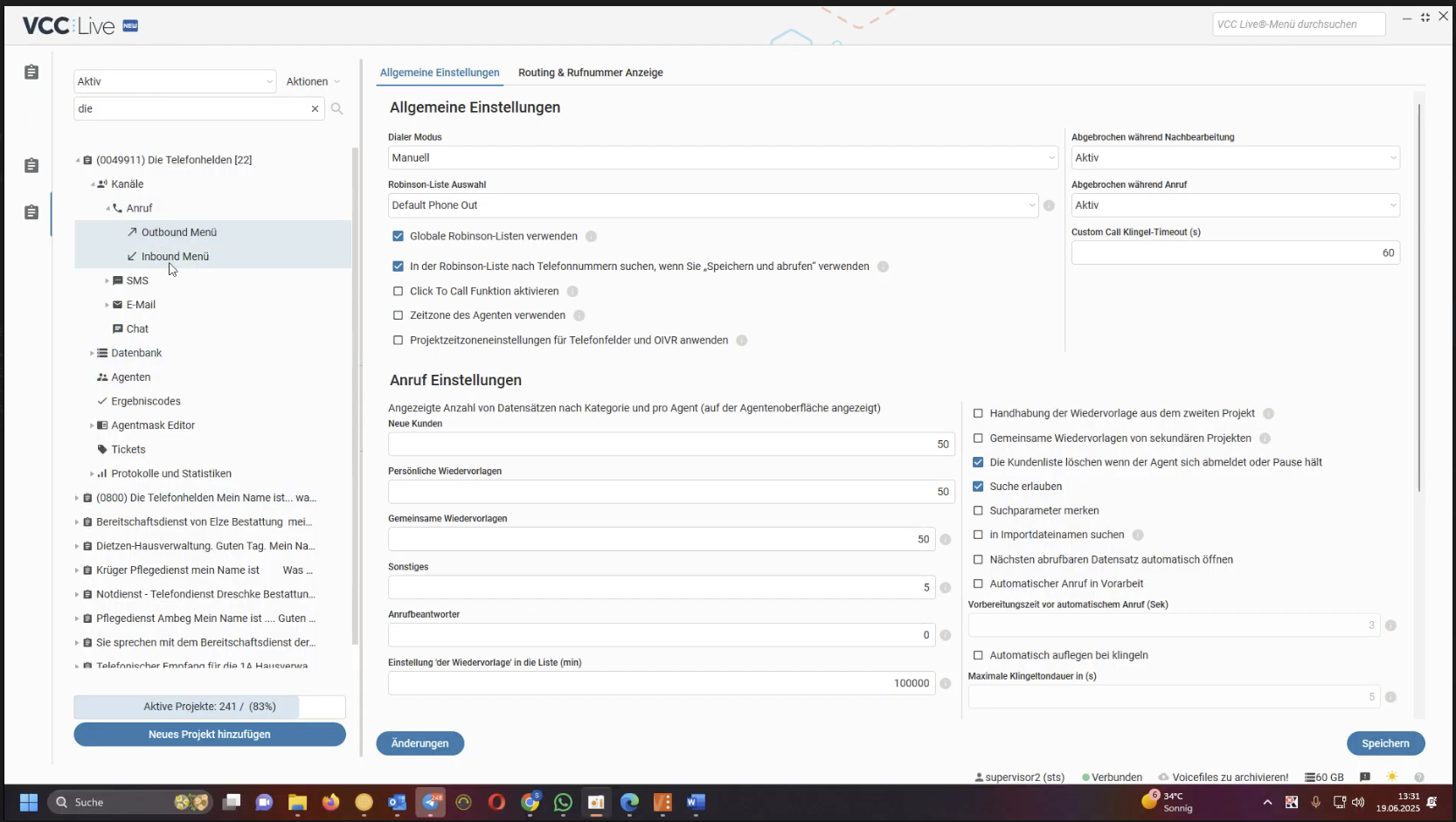Click the Aktive Projekte progress bar
This screenshot has width=1456, height=822.
click(210, 707)
